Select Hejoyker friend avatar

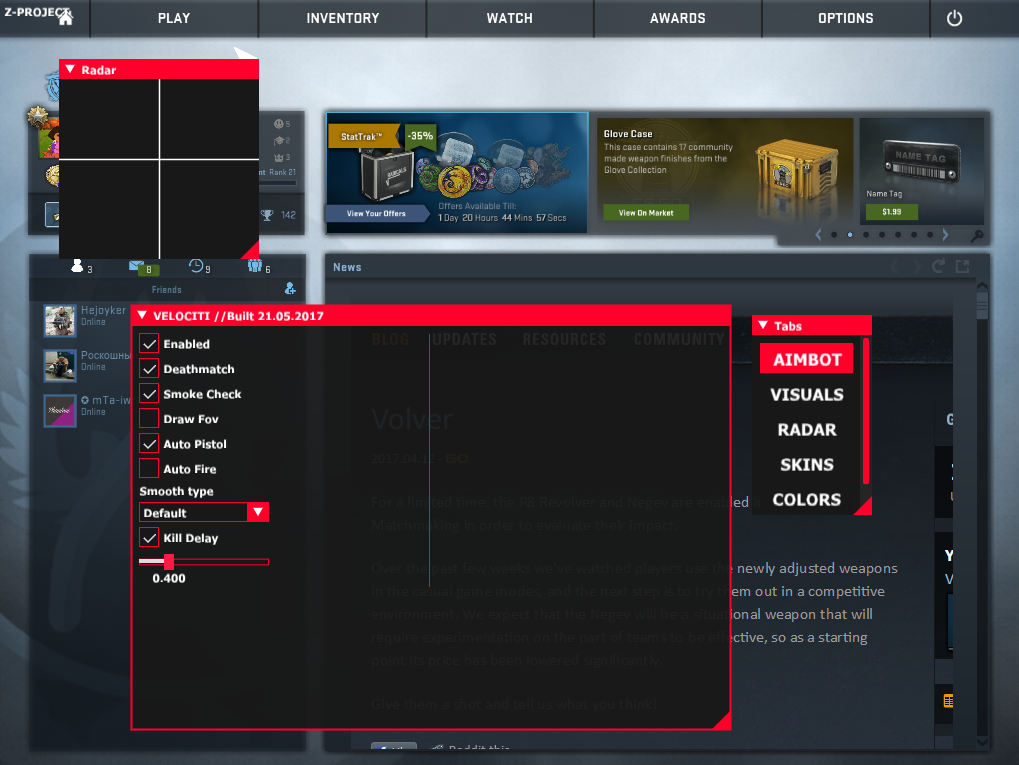60,320
